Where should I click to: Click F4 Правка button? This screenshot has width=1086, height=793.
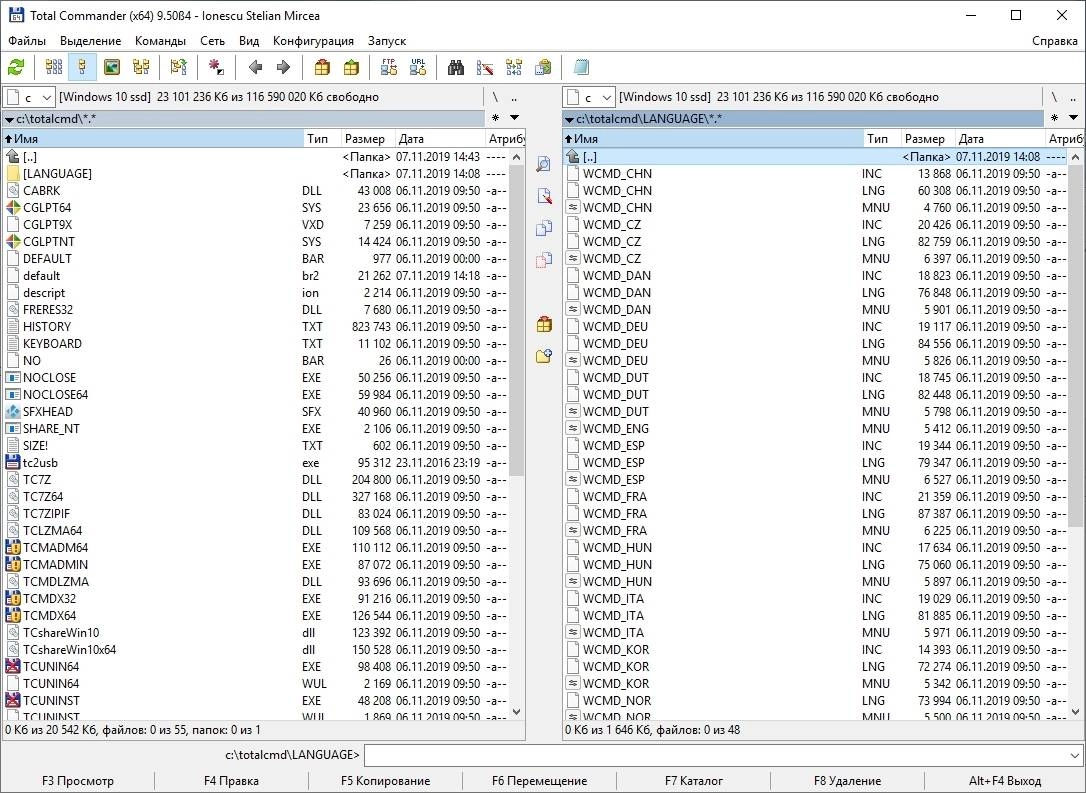pyautogui.click(x=231, y=781)
